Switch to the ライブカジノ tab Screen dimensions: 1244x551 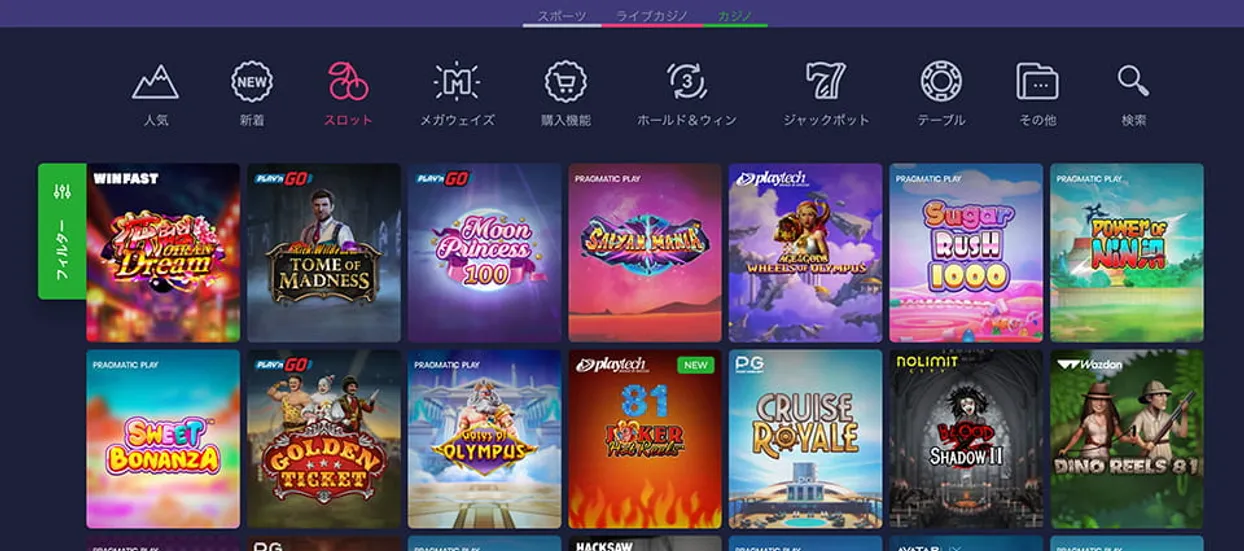[652, 16]
